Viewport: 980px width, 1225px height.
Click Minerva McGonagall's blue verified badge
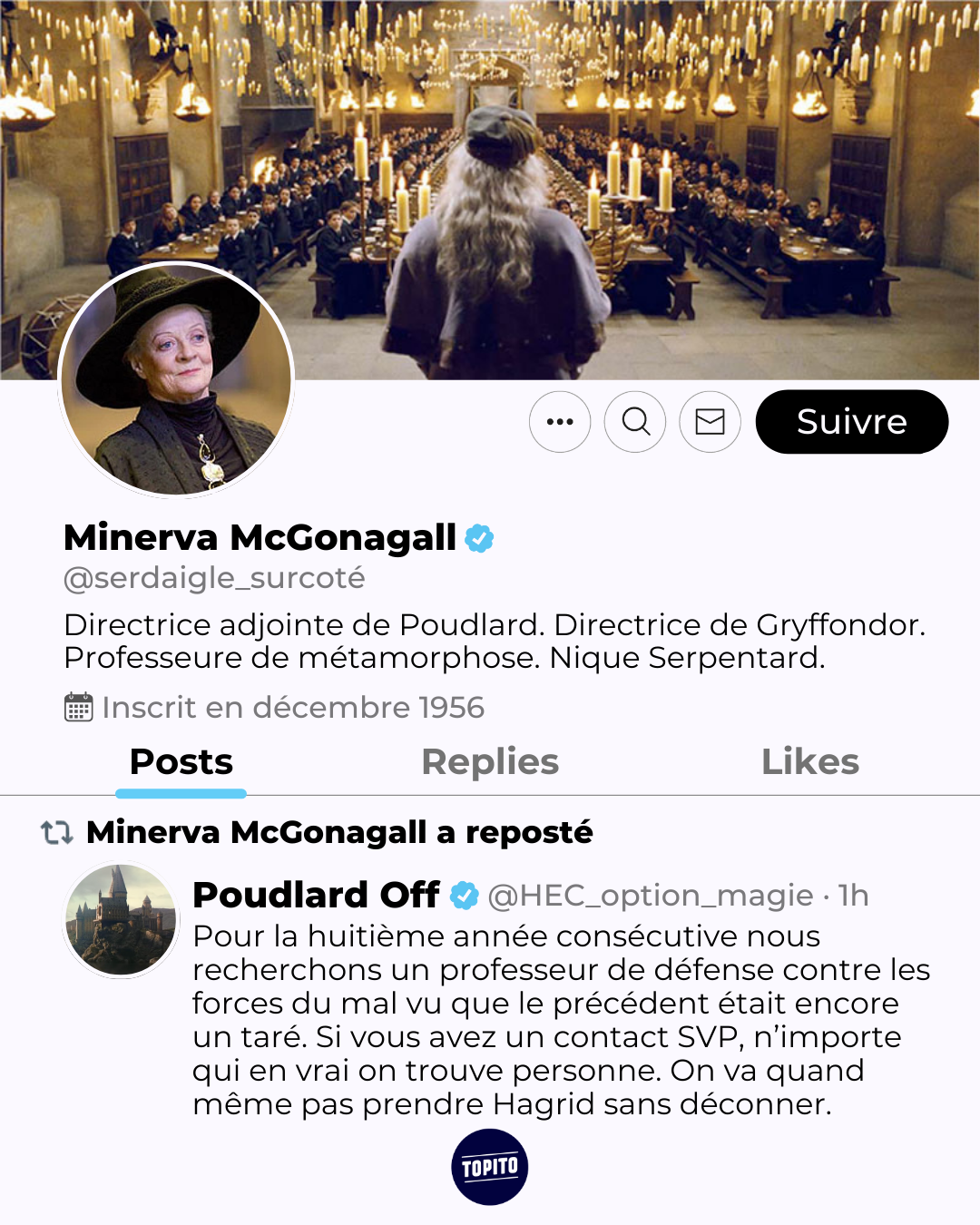479,538
